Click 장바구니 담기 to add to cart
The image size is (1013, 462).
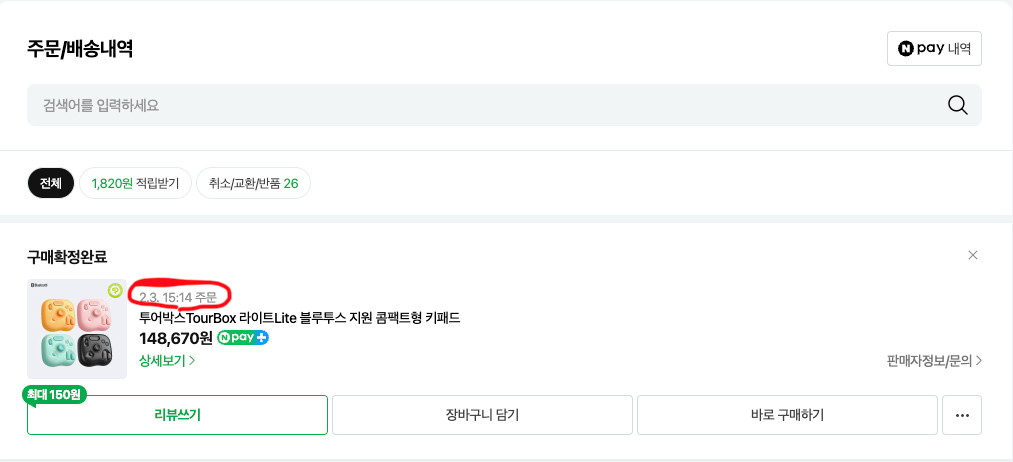tap(482, 415)
